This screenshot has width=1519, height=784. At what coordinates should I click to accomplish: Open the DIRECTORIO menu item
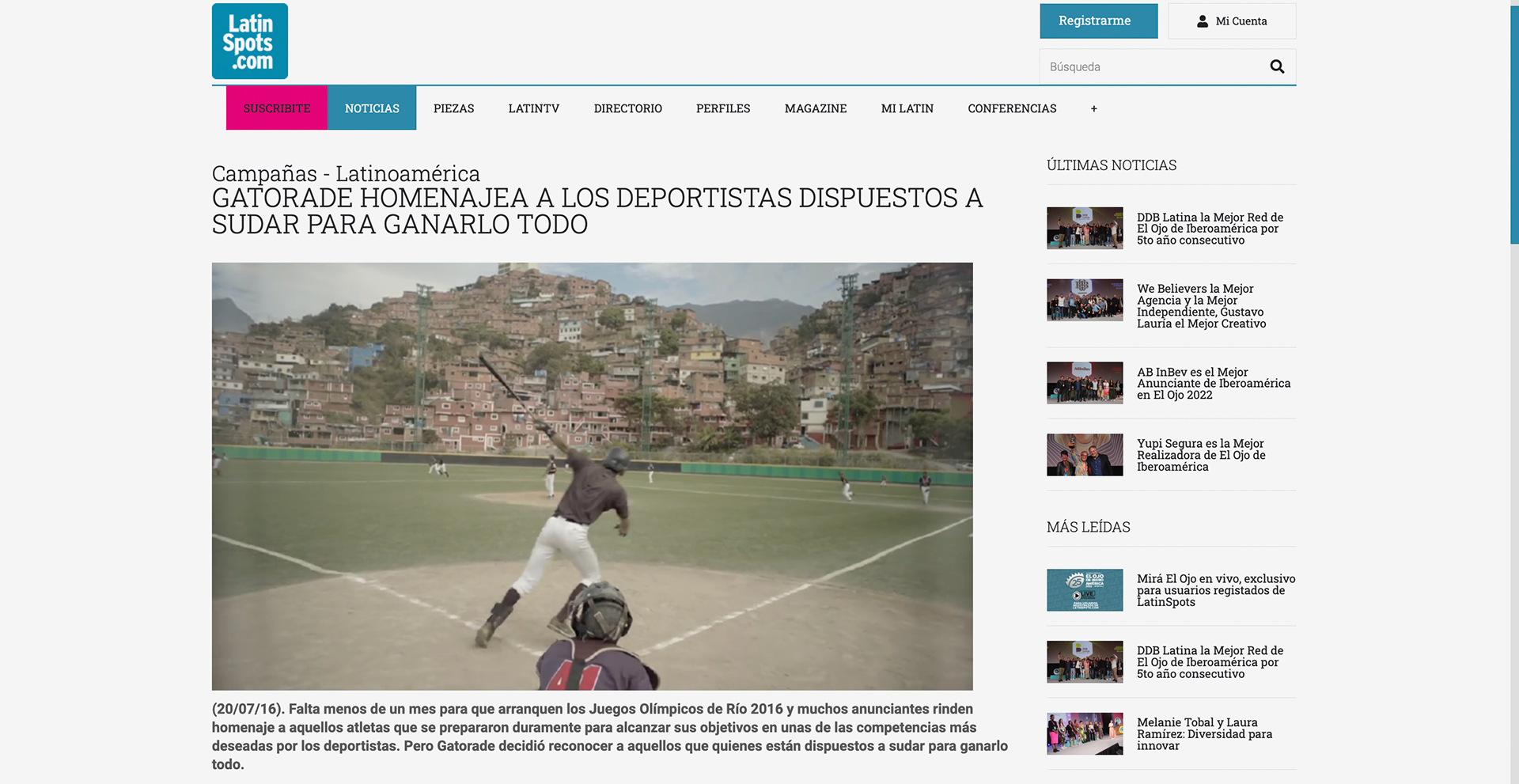[628, 108]
